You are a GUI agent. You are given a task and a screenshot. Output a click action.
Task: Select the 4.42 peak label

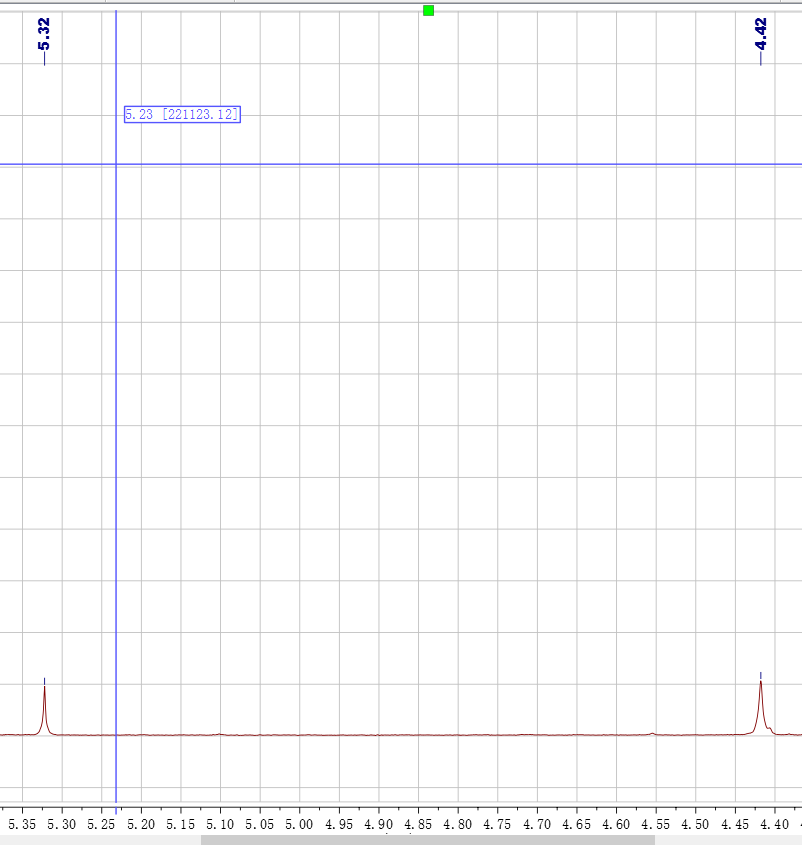tap(761, 35)
